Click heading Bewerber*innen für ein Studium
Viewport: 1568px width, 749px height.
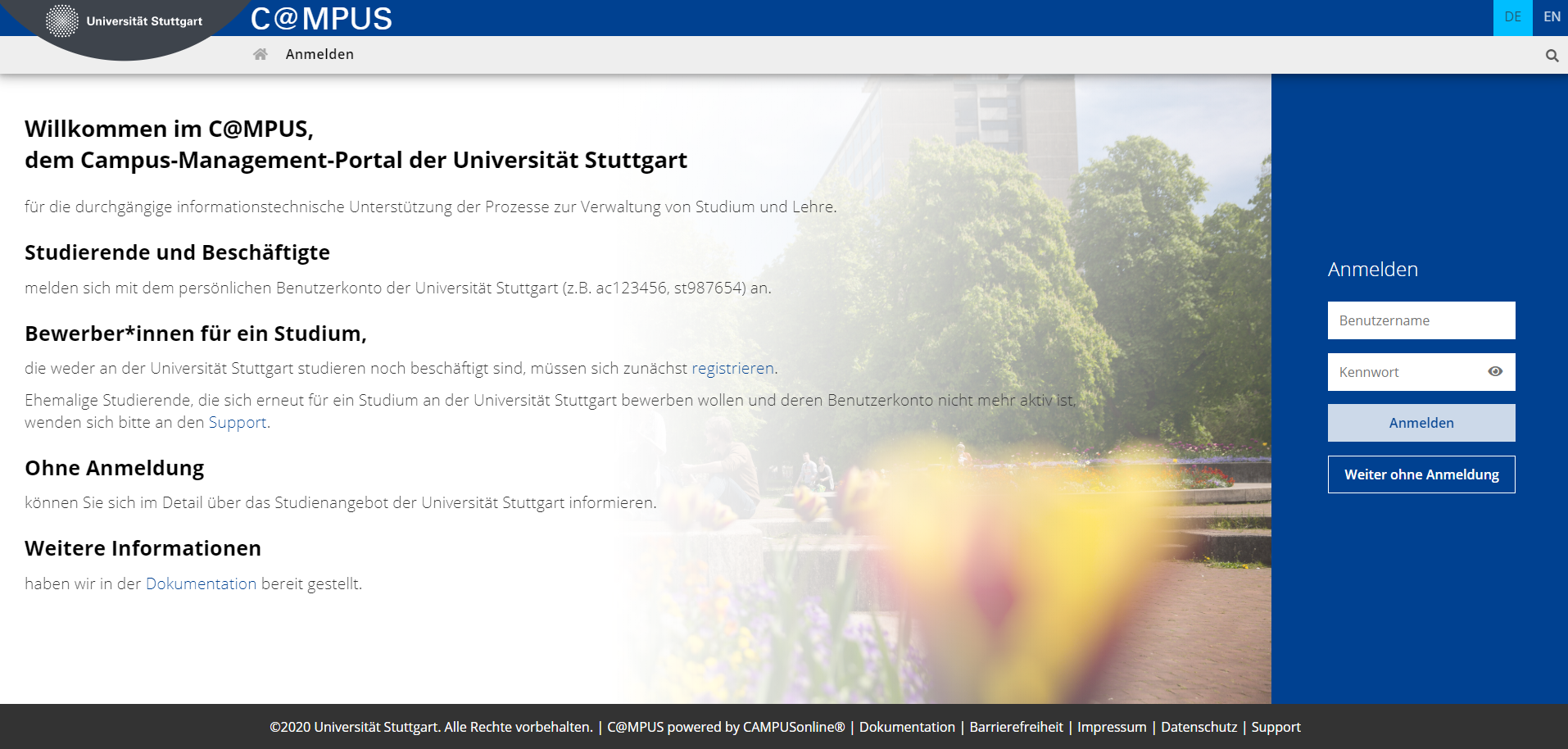196,334
